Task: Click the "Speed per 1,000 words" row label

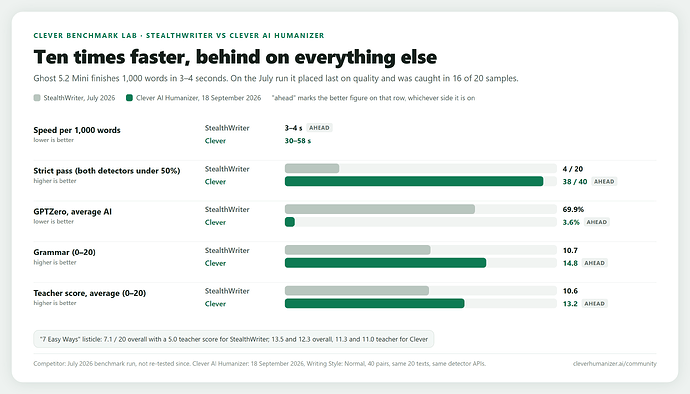Action: (77, 130)
